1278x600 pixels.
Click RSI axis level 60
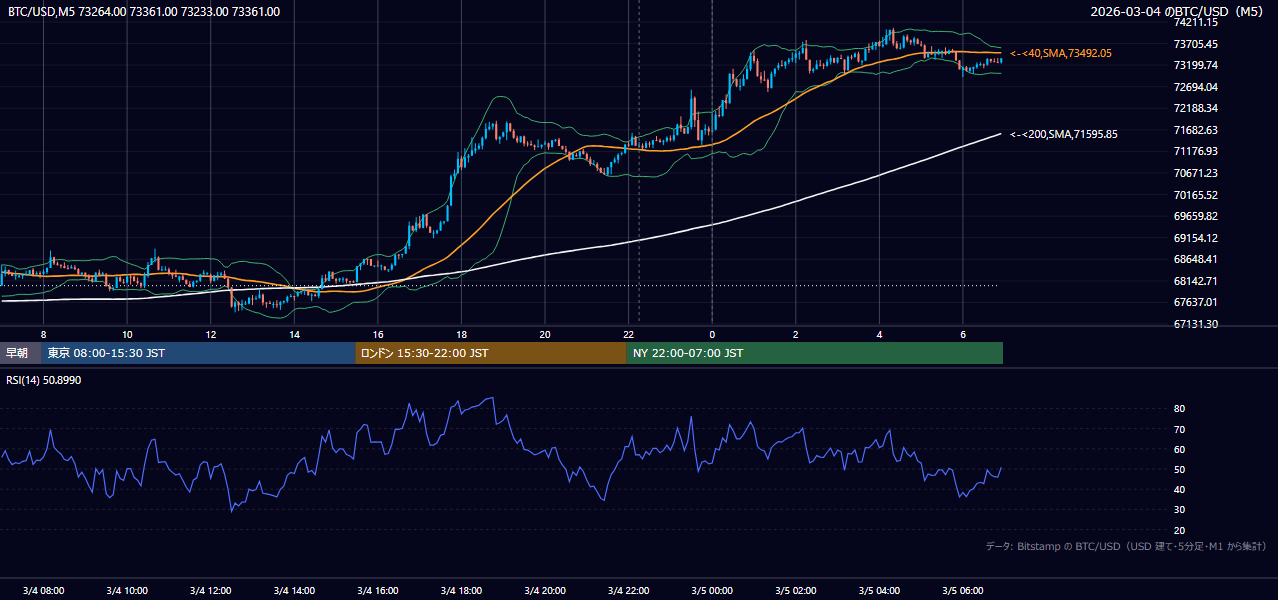tap(1180, 449)
